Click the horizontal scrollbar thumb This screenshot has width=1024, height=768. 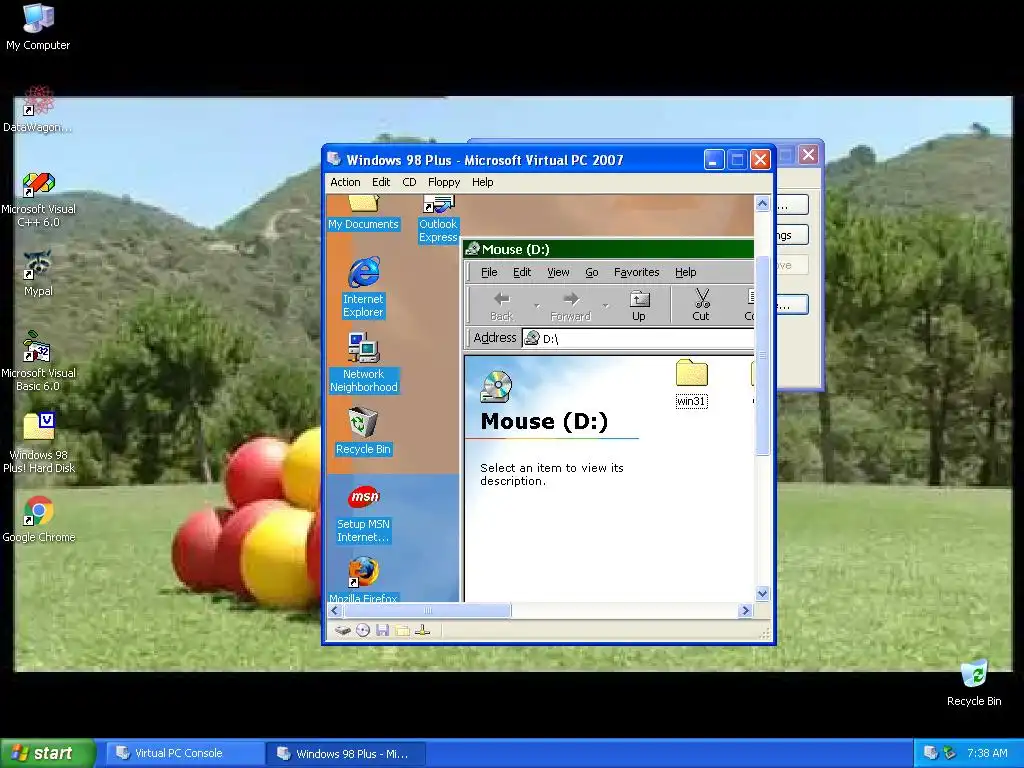[x=427, y=611]
